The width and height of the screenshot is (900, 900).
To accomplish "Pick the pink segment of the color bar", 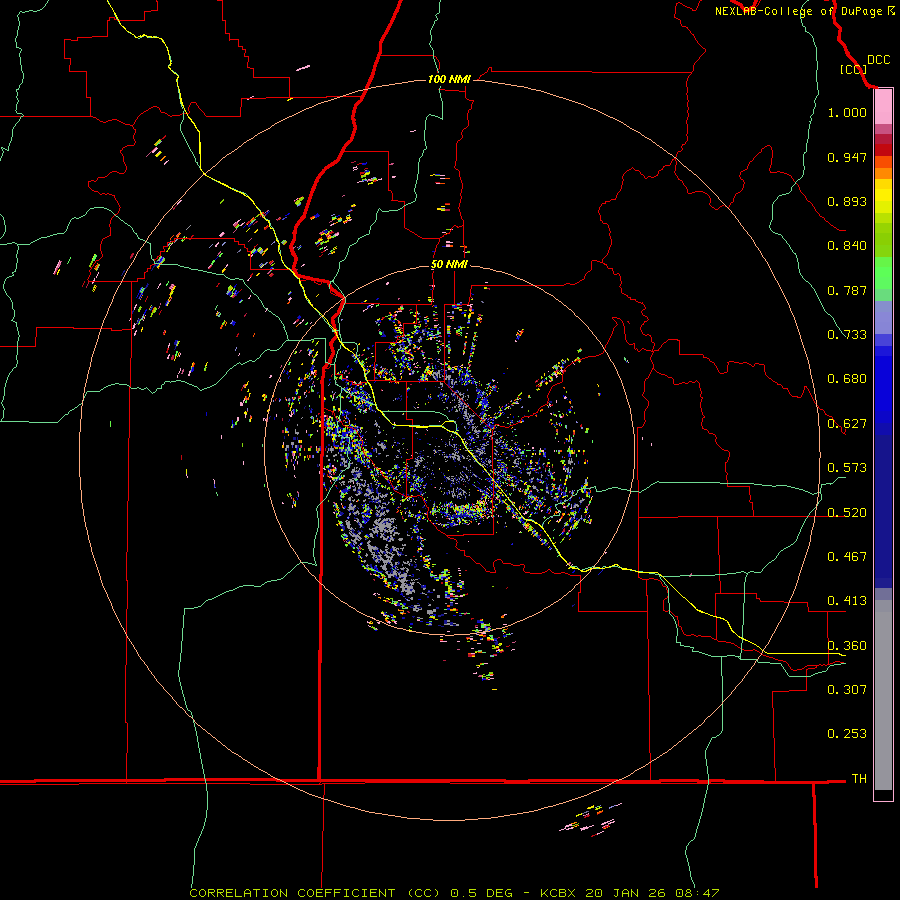I will (x=883, y=107).
